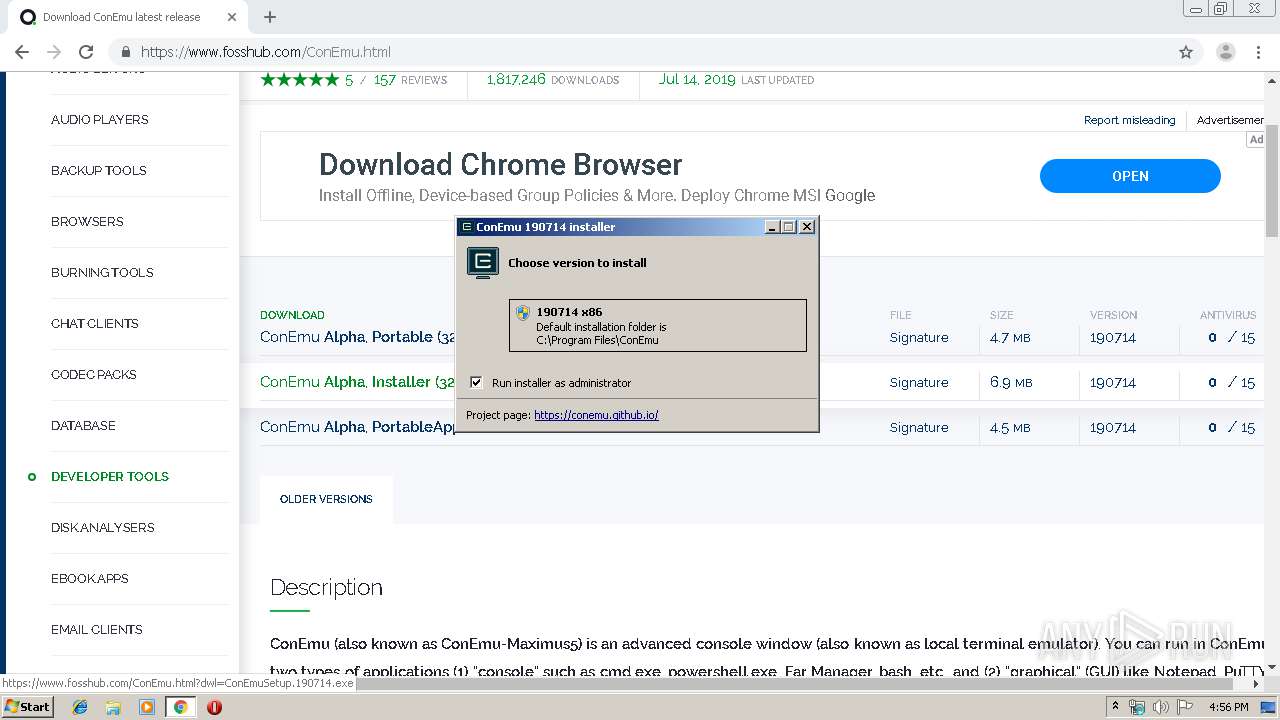1280x720 pixels.
Task: Click the UAC shield icon by 190714 x86
Action: pos(522,312)
